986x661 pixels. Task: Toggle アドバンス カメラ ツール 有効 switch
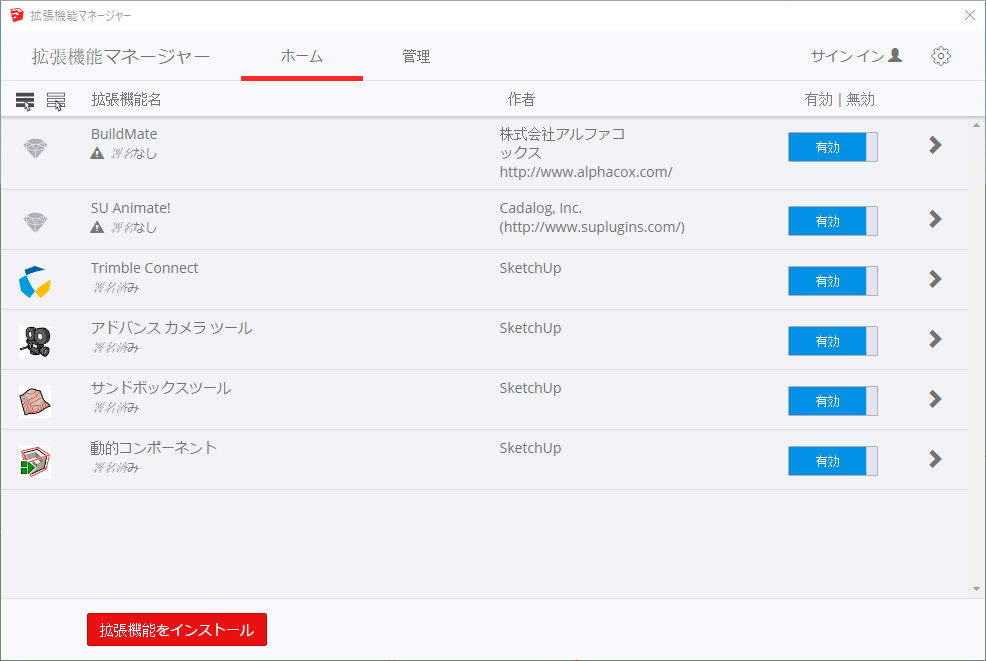coord(833,341)
